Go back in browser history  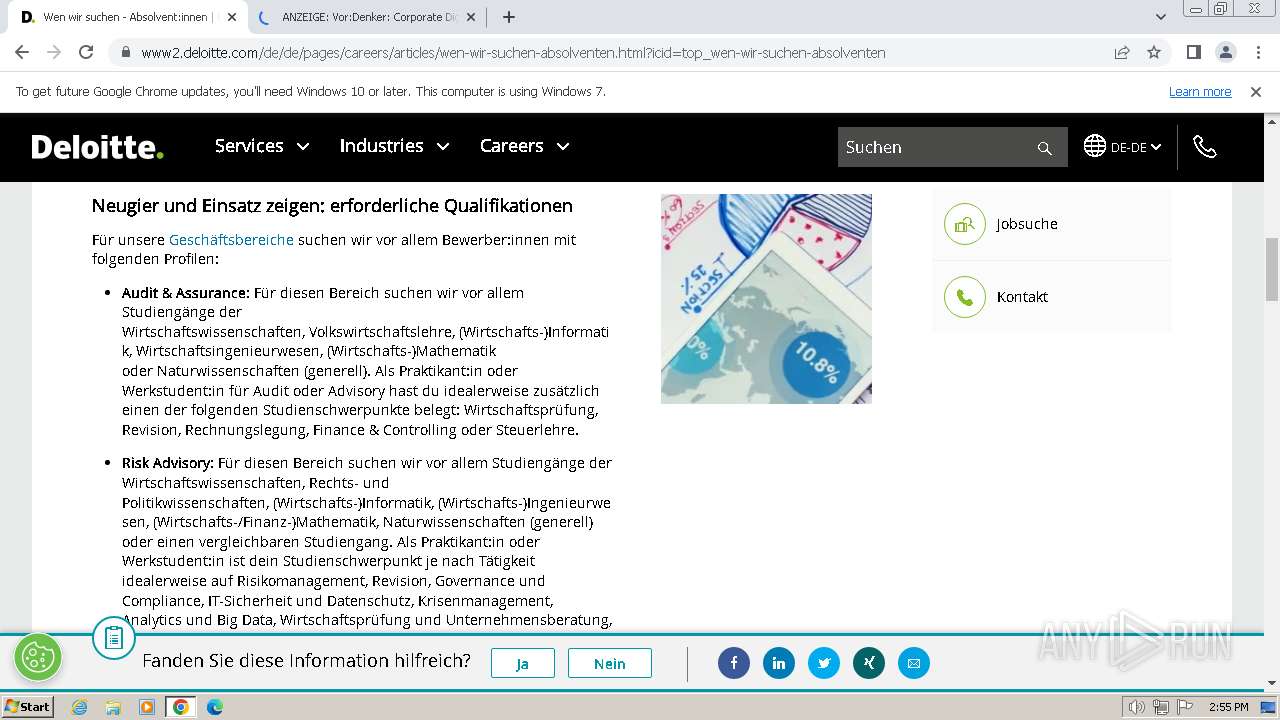point(22,52)
